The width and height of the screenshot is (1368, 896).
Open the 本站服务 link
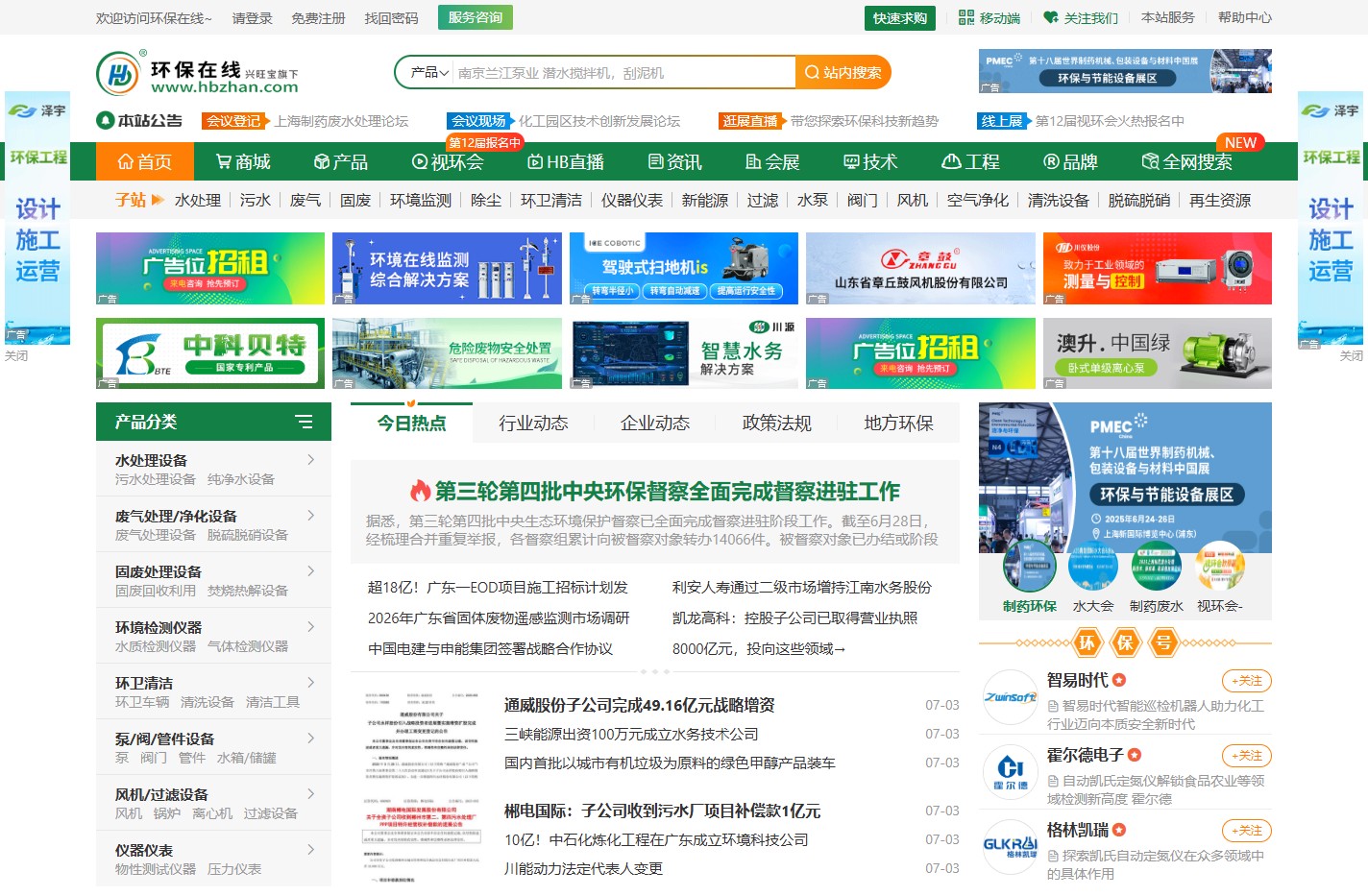[x=1167, y=17]
